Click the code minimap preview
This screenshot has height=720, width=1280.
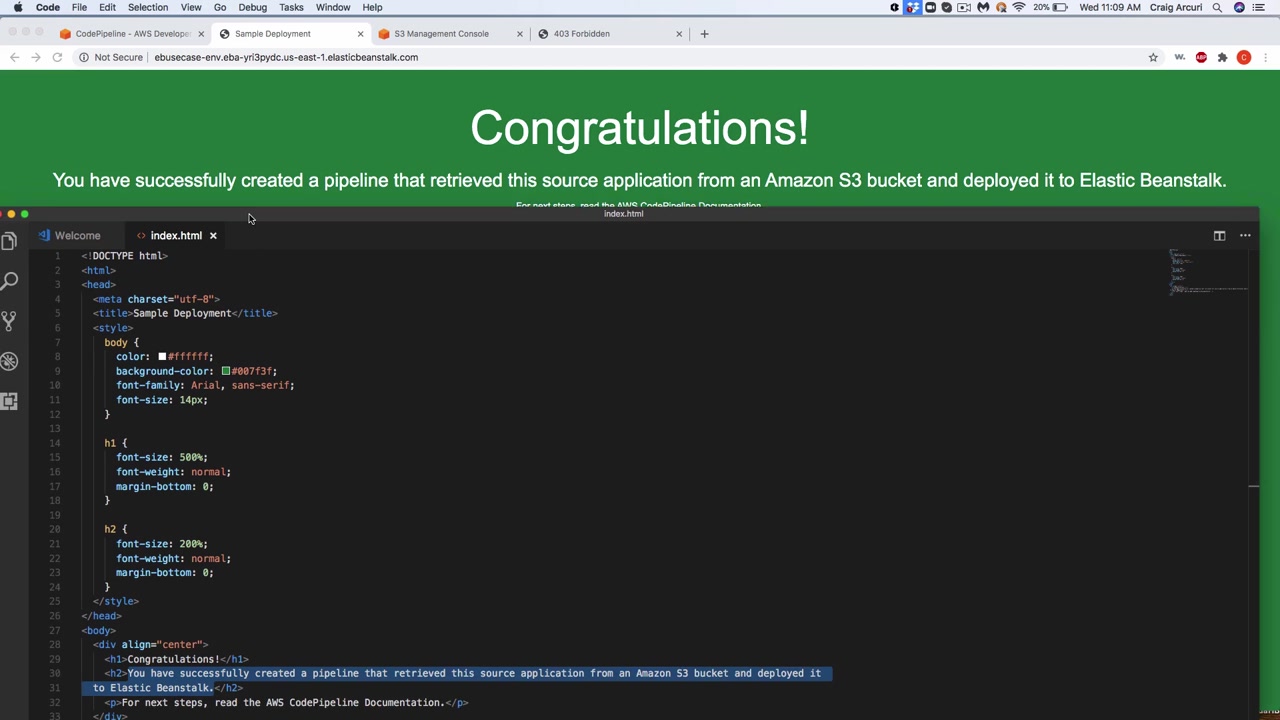tap(1208, 272)
